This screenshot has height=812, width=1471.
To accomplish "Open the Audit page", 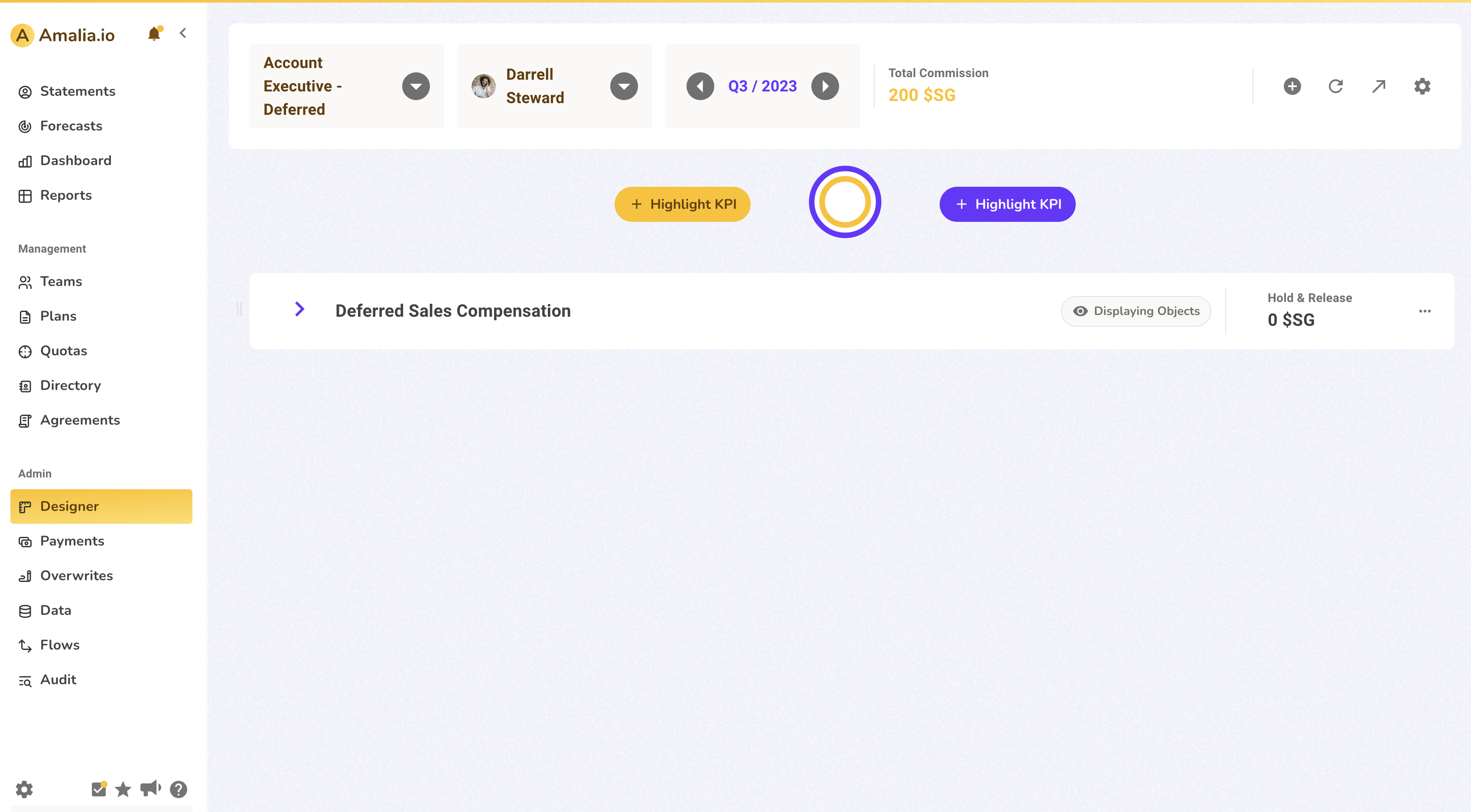I will click(101, 679).
